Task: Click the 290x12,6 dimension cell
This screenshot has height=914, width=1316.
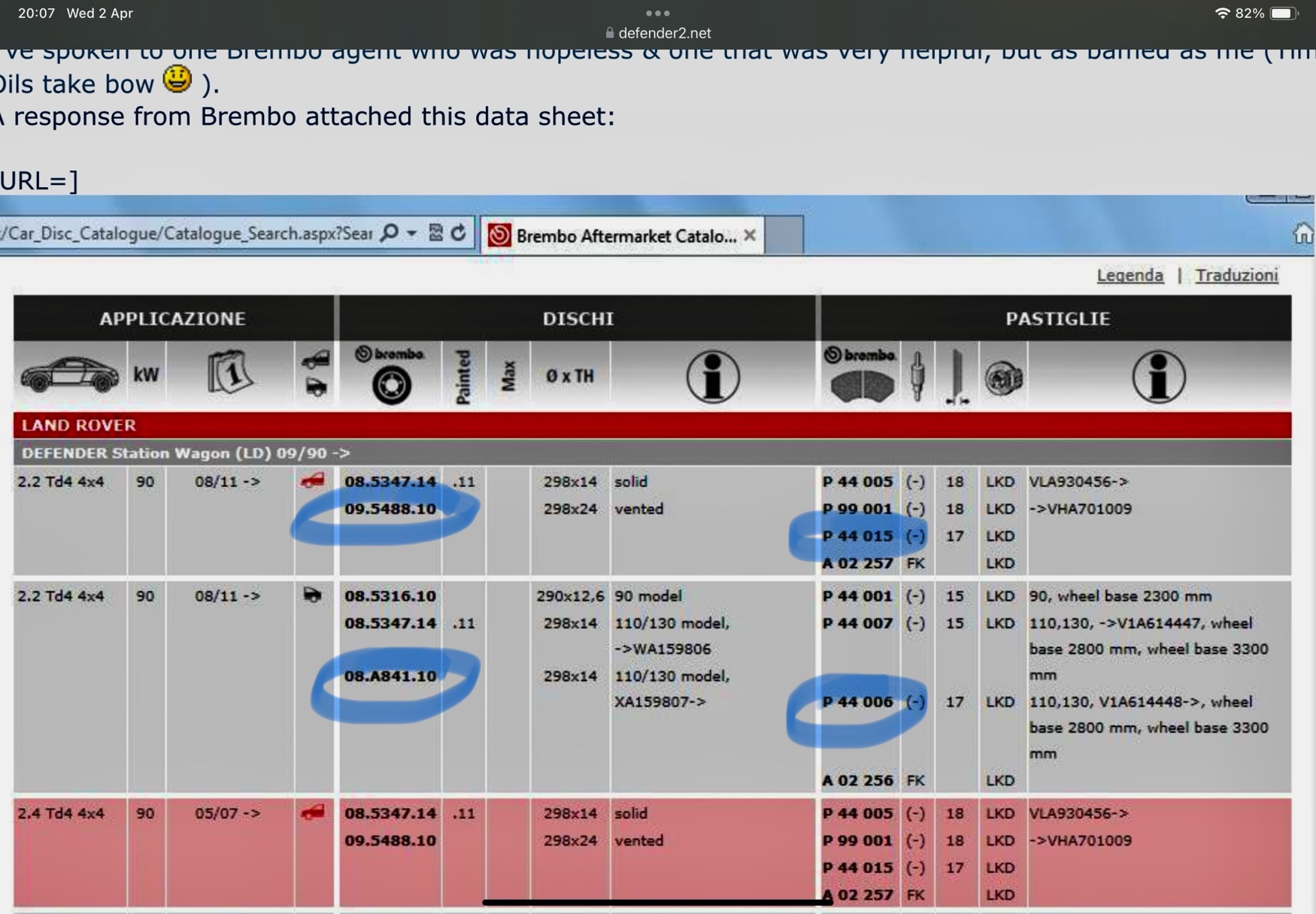Action: coord(569,596)
